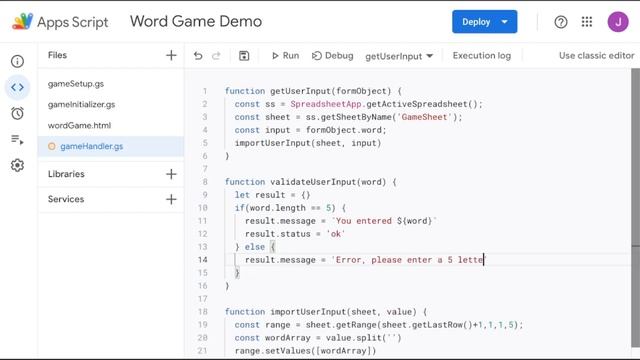Image resolution: width=640 pixels, height=360 pixels.
Task: Open gameInitializer.gs file
Action: click(x=81, y=104)
